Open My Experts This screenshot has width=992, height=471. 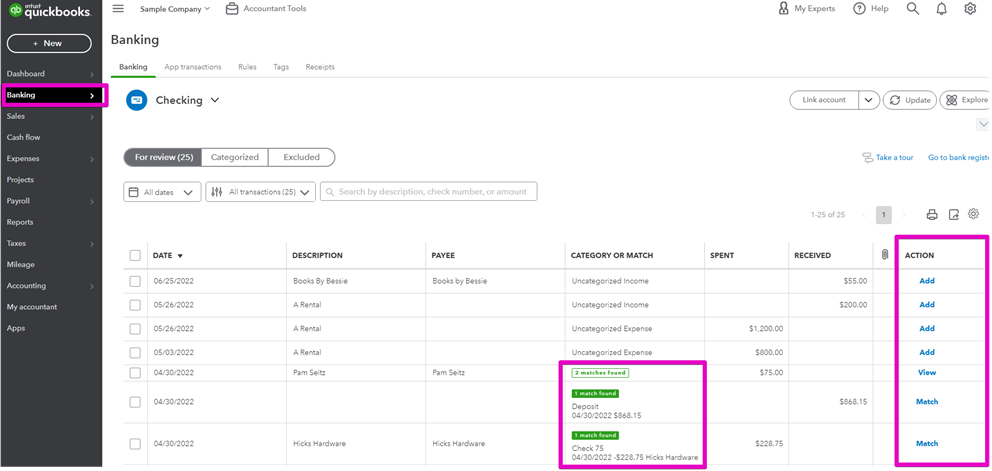pos(807,9)
